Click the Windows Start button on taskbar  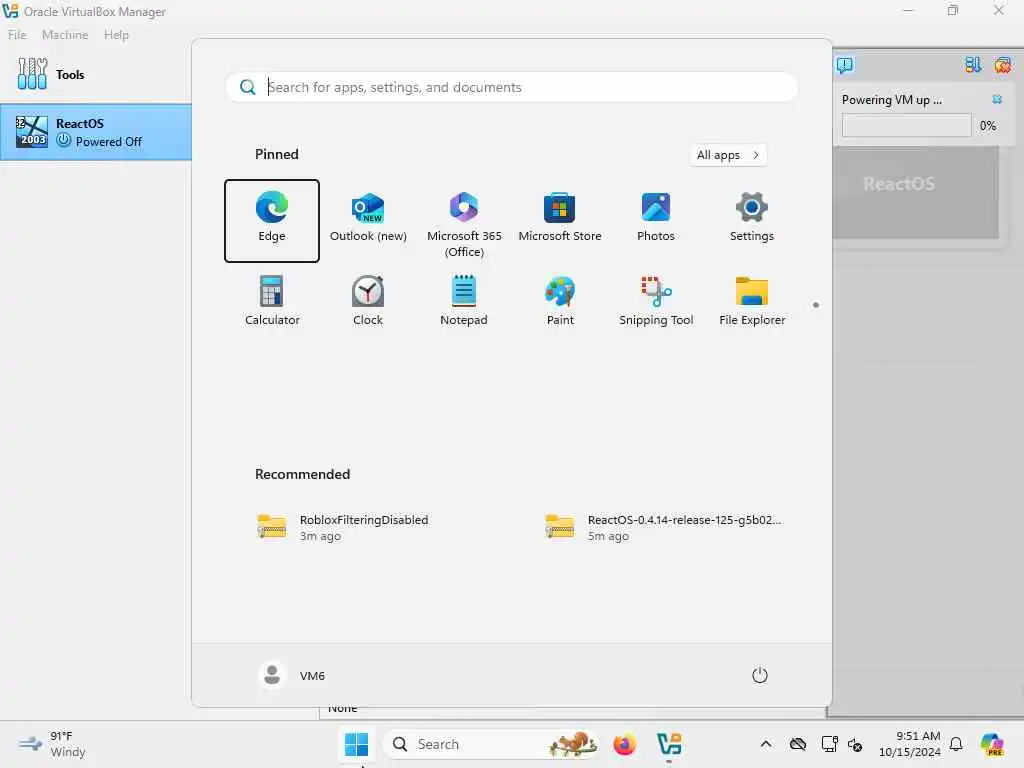click(357, 744)
